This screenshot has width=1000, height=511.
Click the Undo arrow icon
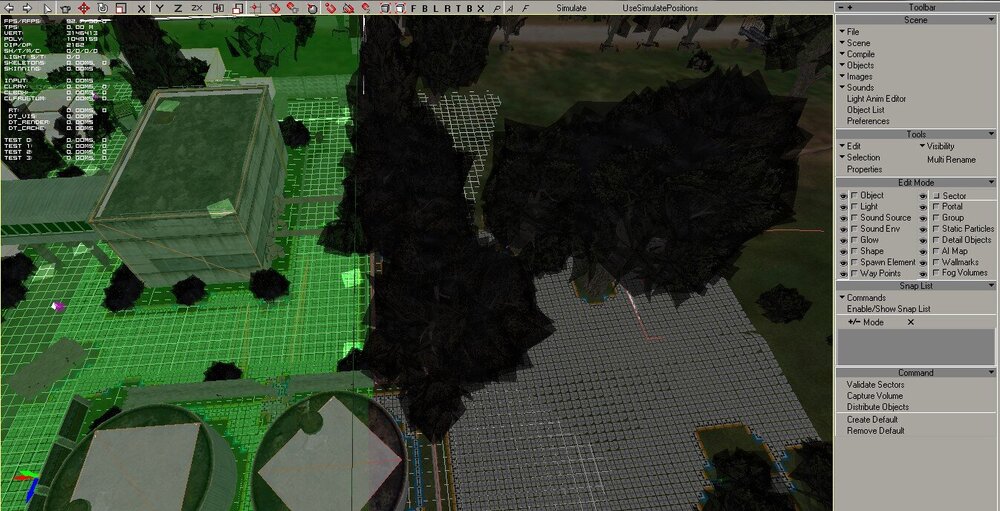pos(9,8)
